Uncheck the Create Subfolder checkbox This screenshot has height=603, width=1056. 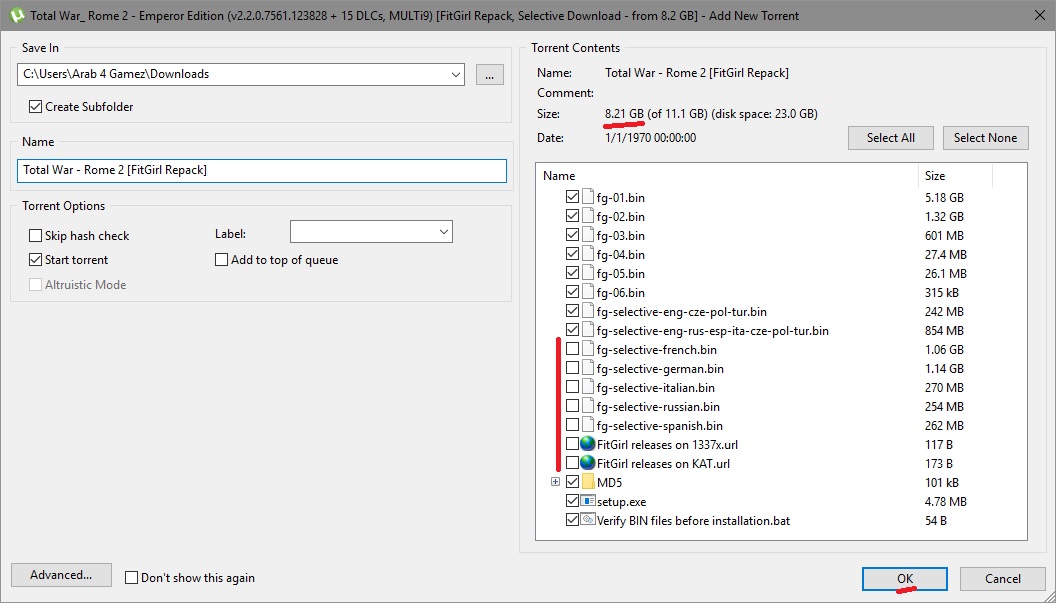[x=36, y=107]
